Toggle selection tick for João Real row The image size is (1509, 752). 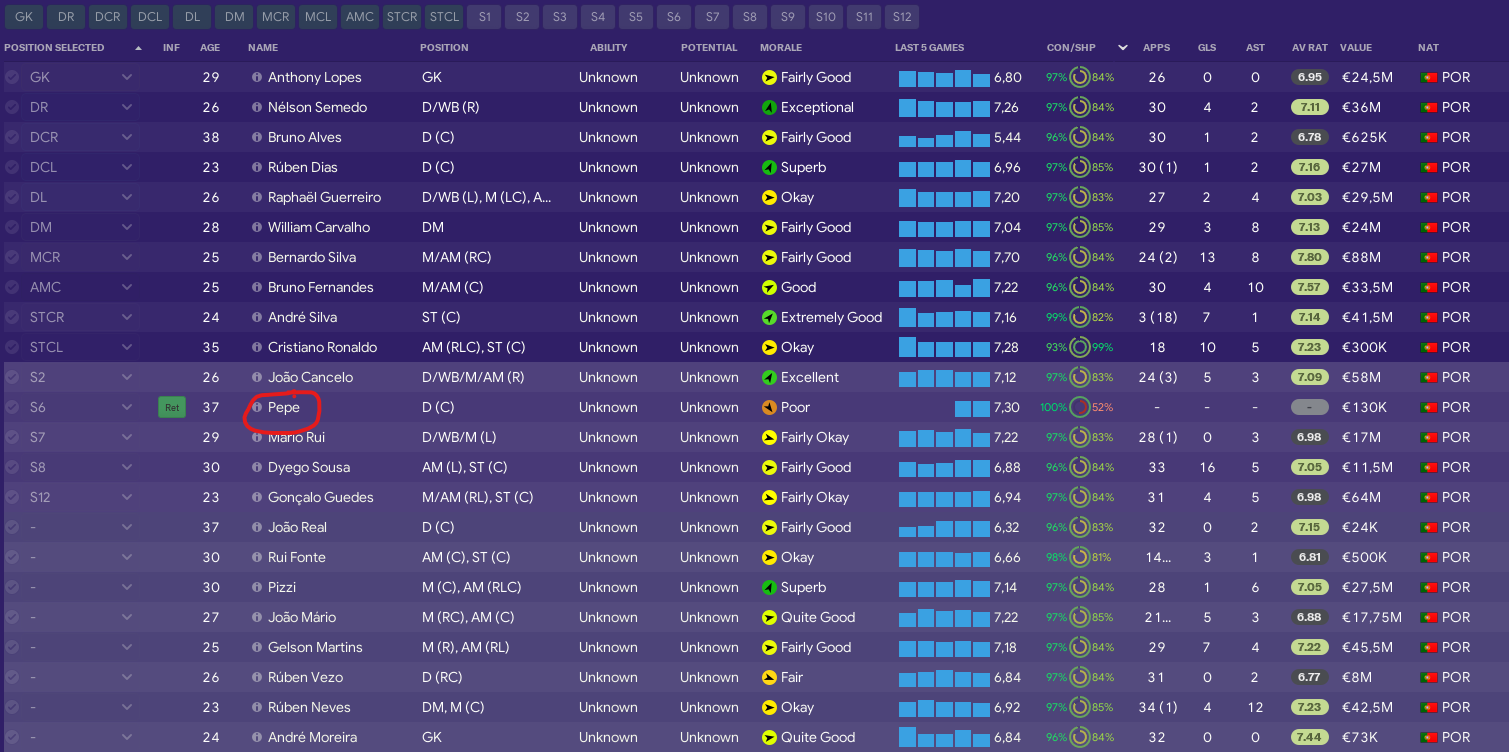[x=12, y=527]
